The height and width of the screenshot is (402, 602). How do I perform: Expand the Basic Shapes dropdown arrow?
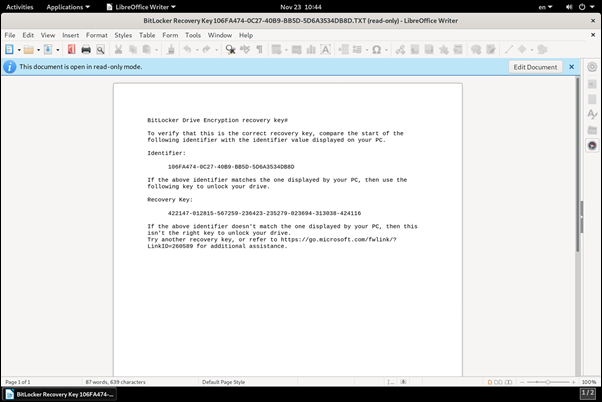(532, 50)
